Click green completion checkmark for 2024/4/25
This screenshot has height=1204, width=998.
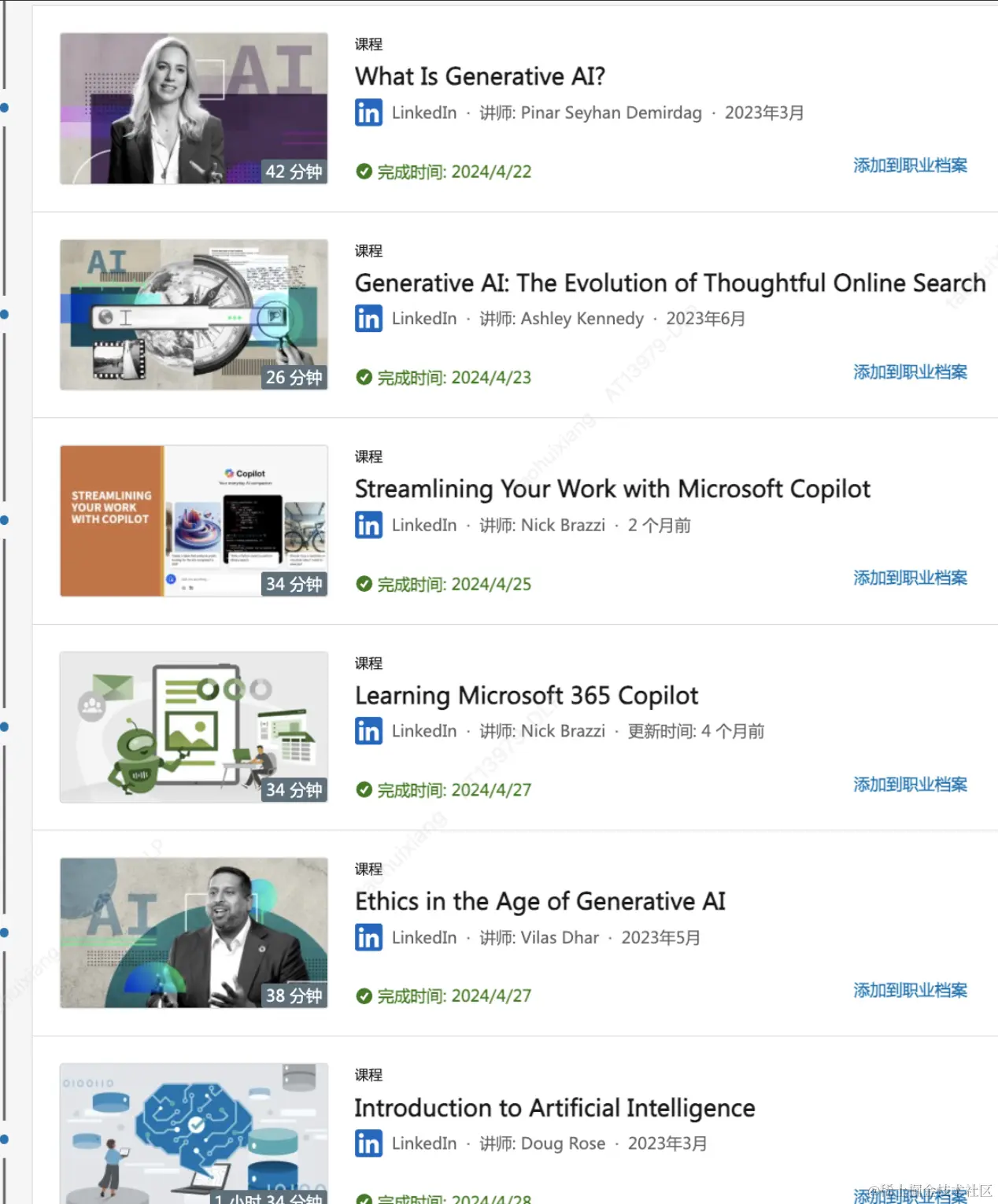364,584
